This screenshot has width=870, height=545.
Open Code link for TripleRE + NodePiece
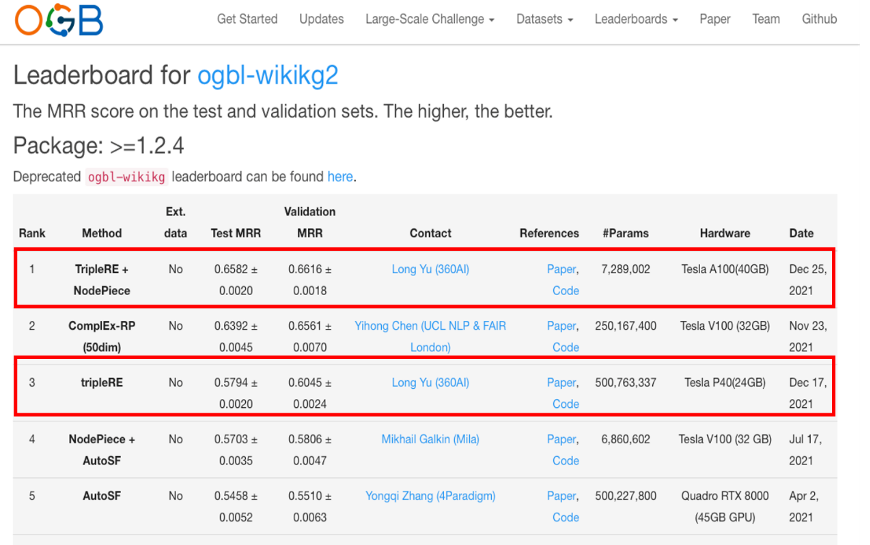click(565, 291)
